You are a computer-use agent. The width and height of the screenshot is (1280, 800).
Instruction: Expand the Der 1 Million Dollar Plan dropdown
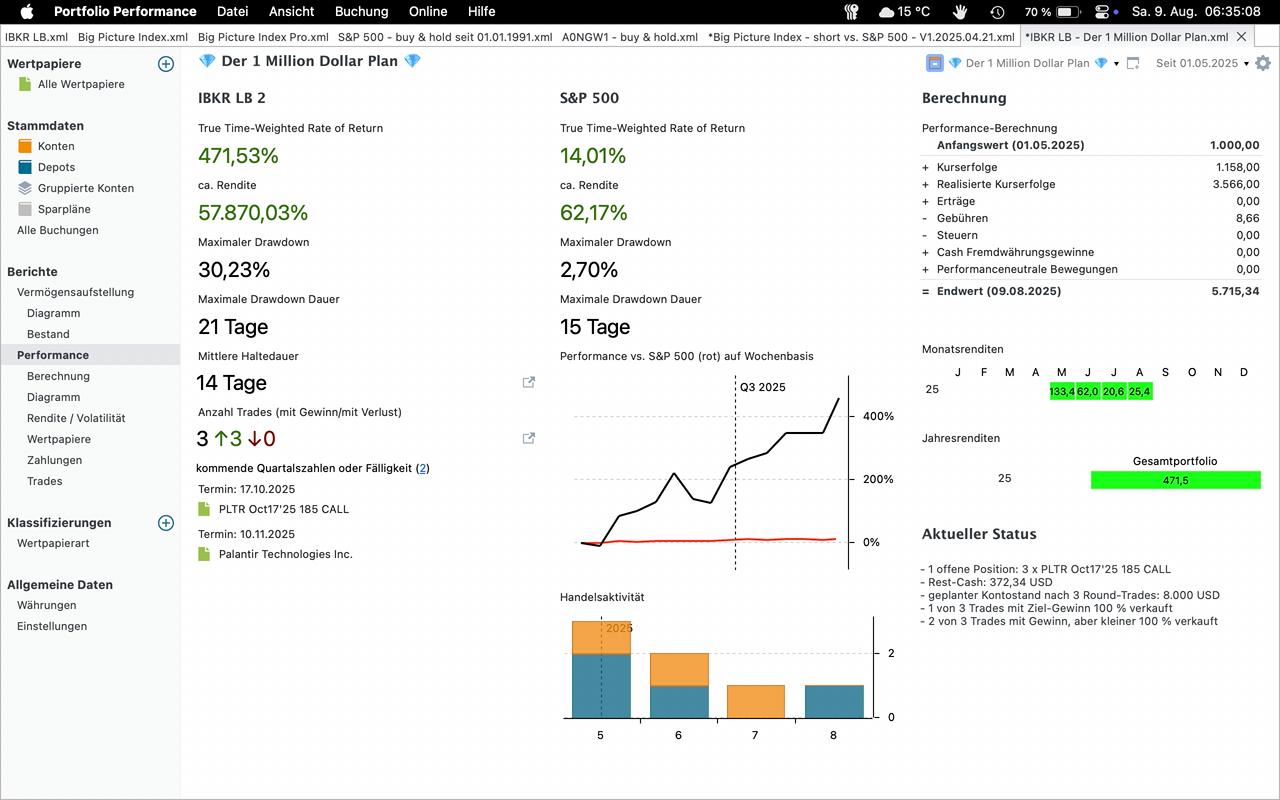1116,64
